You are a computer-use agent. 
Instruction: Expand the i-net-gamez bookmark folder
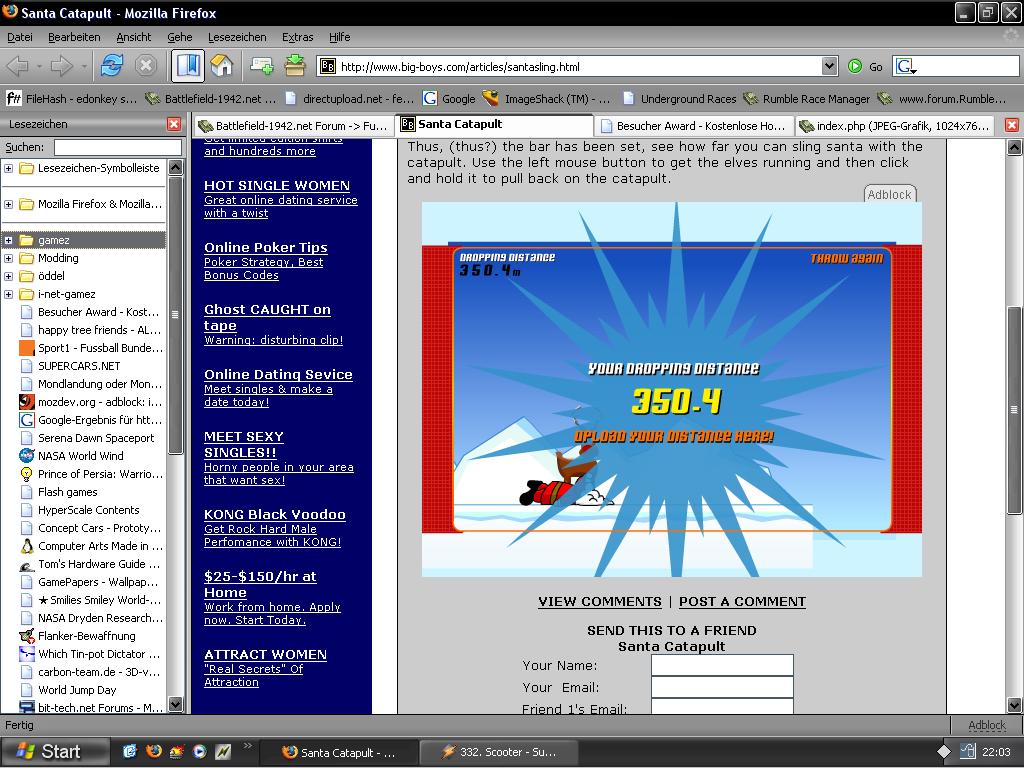8,295
